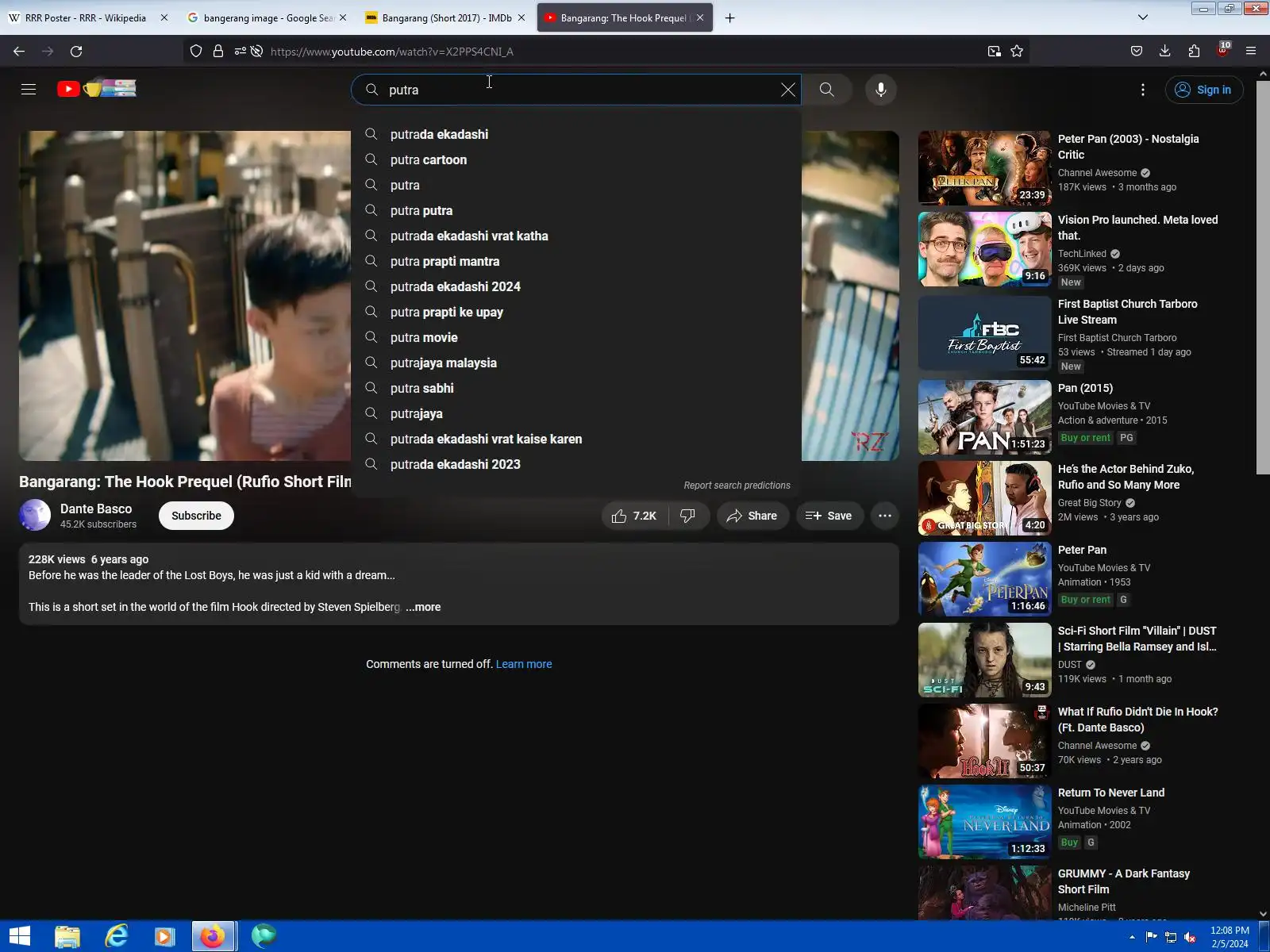This screenshot has width=1270, height=952.
Task: Open the Pan (2015) movie thumbnail
Action: pyautogui.click(x=985, y=417)
